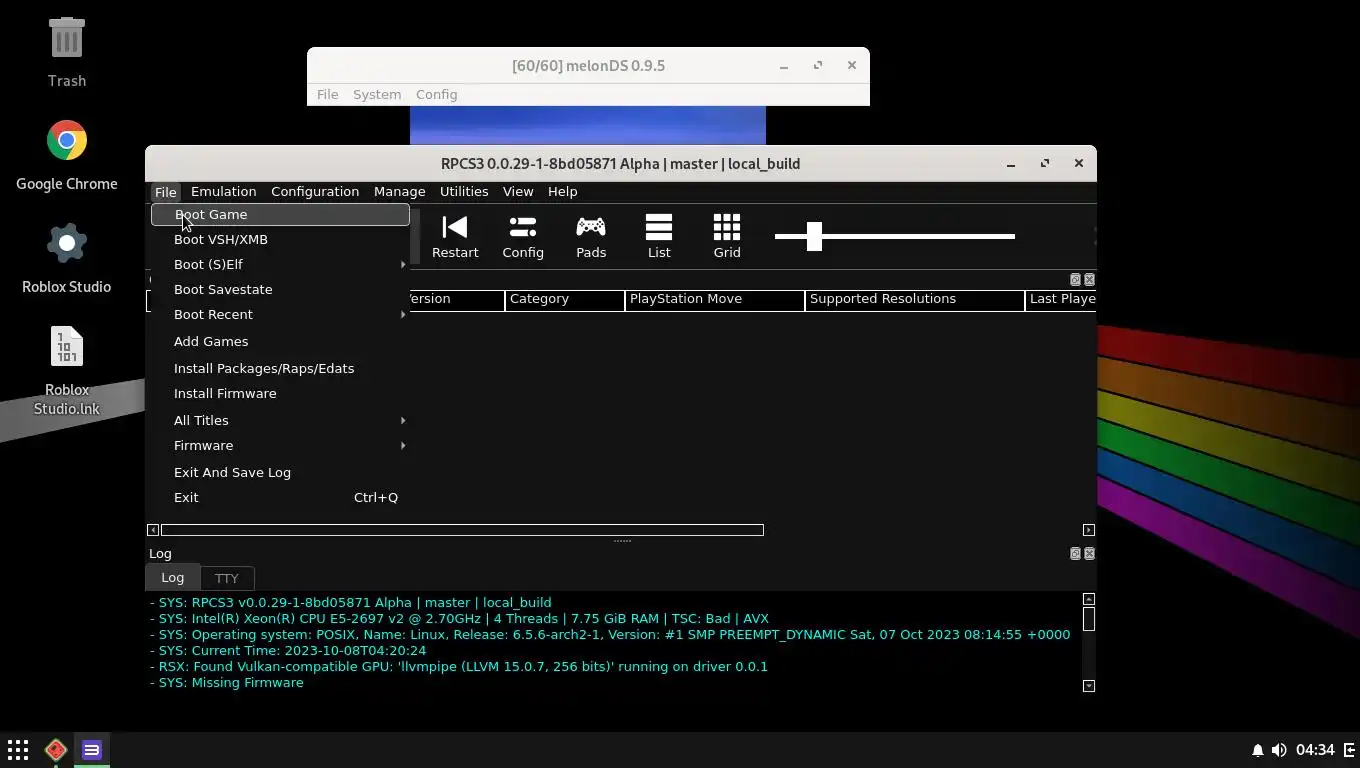This screenshot has width=1360, height=768.
Task: Click the purple taskbar app icon
Action: pos(92,750)
